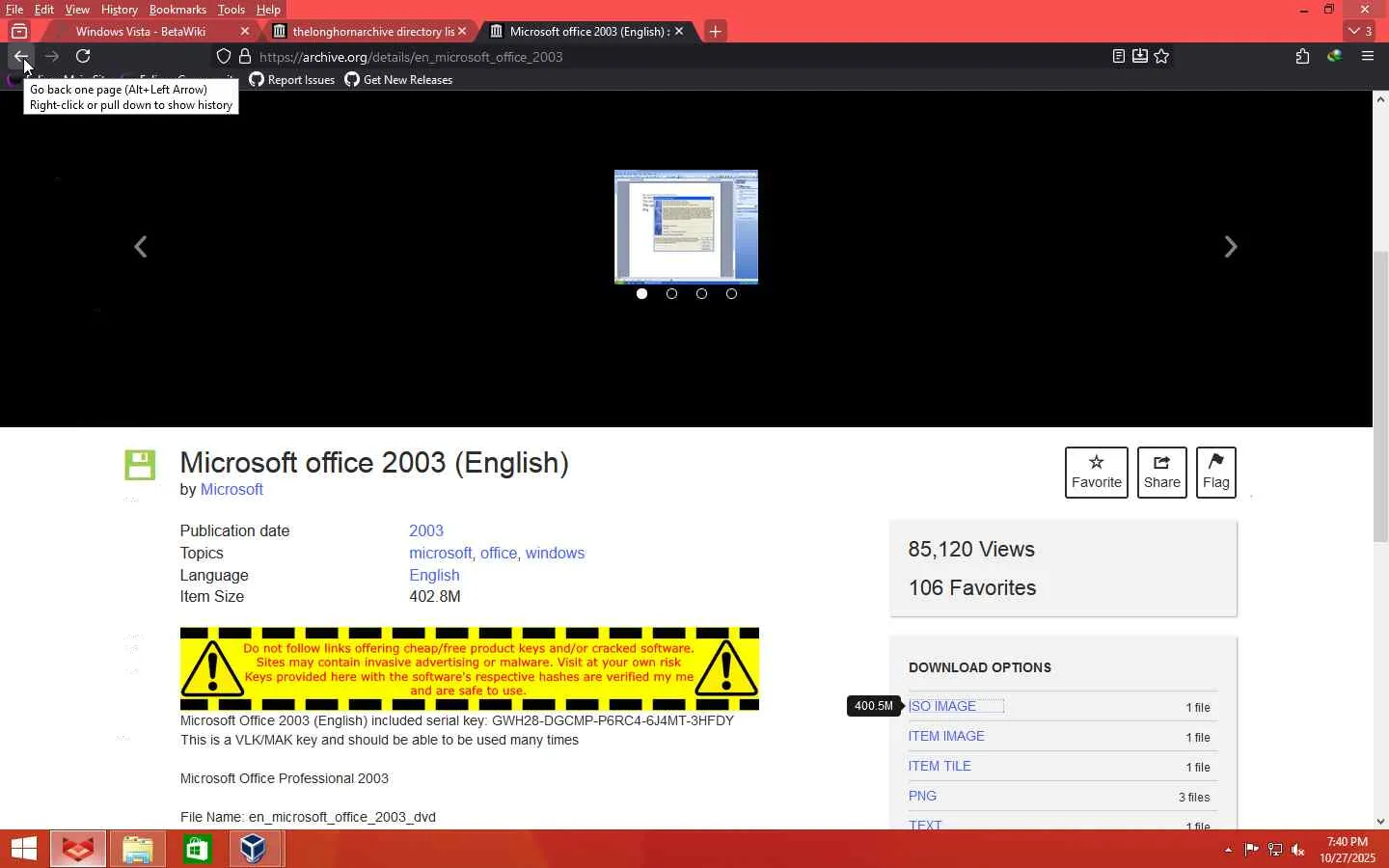Open the tracking protection shield icon
Viewport: 1389px width, 868px height.
pos(224,56)
